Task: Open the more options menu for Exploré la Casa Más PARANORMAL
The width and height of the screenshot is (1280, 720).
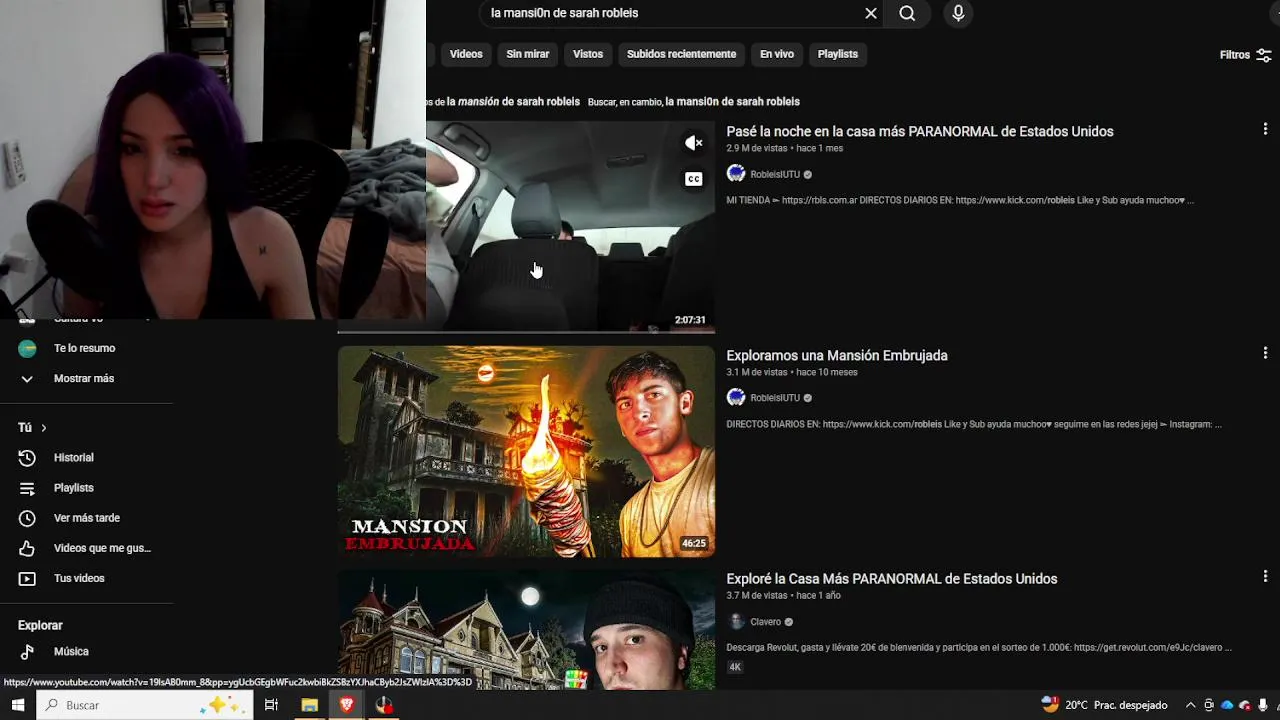Action: click(x=1265, y=576)
